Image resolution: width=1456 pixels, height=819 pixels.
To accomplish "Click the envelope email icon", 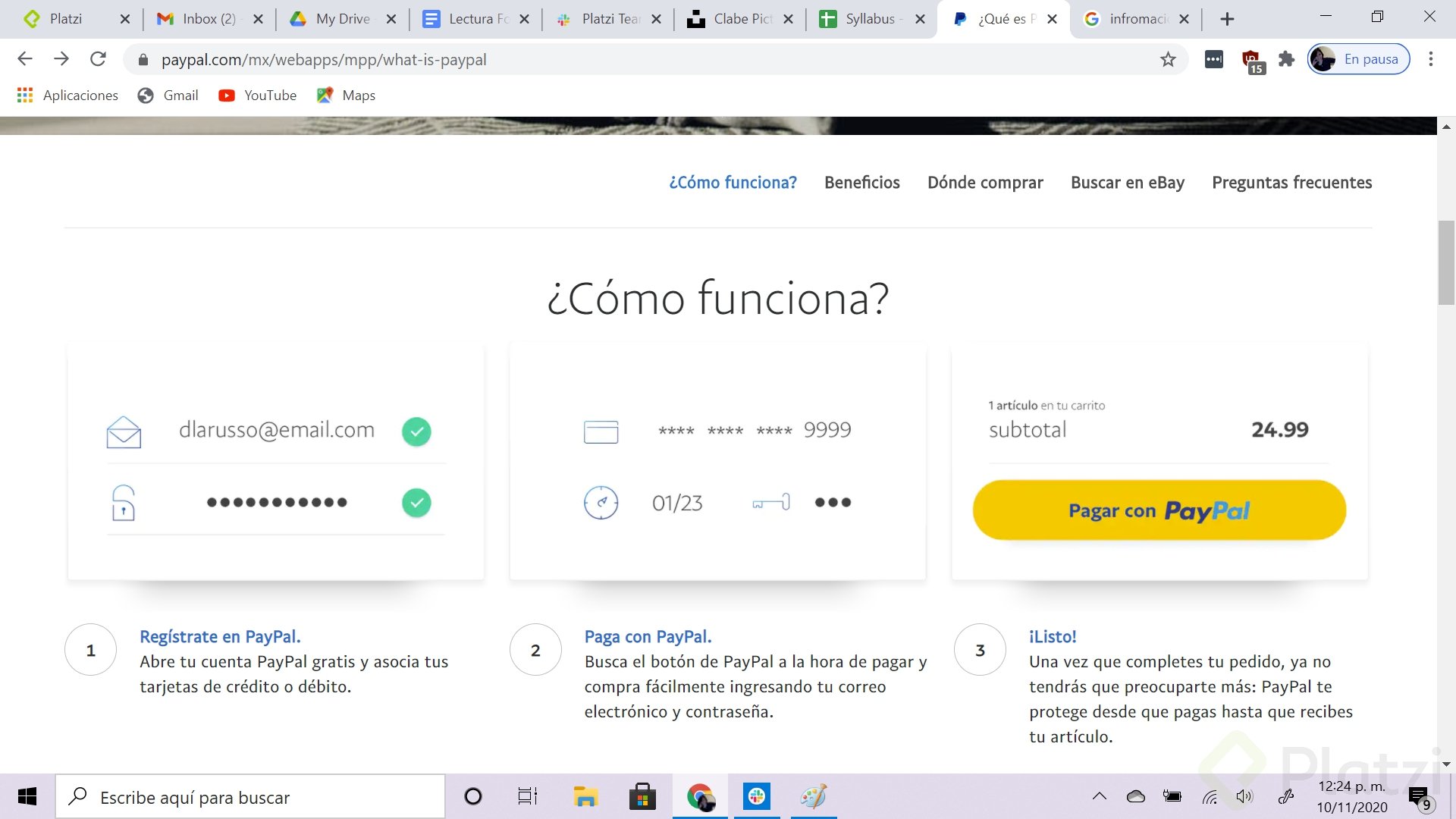I will pyautogui.click(x=124, y=432).
